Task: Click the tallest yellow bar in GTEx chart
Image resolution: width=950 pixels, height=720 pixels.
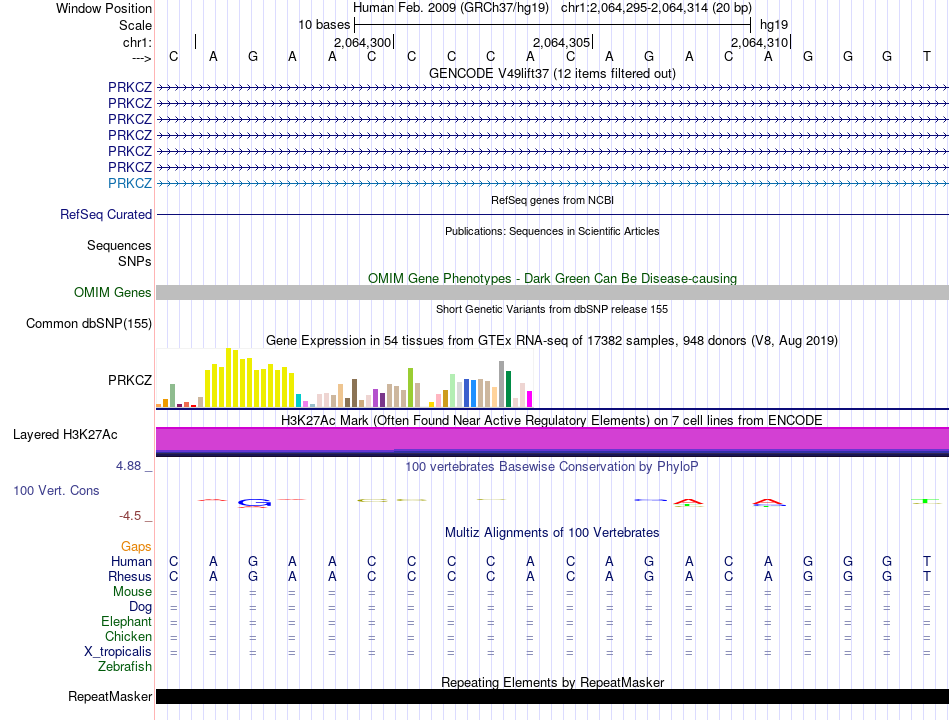Action: point(229,378)
